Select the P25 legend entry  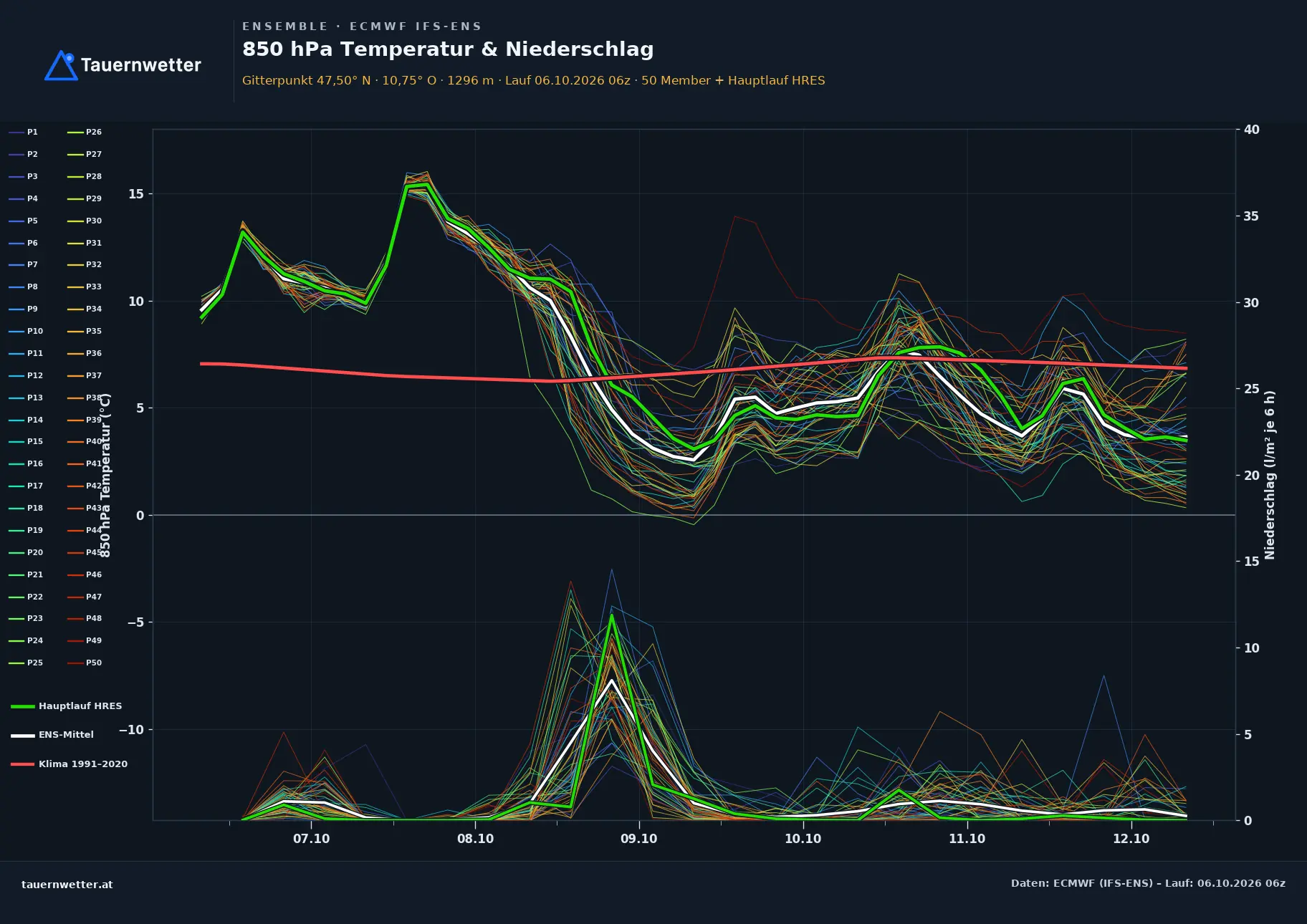[x=26, y=663]
